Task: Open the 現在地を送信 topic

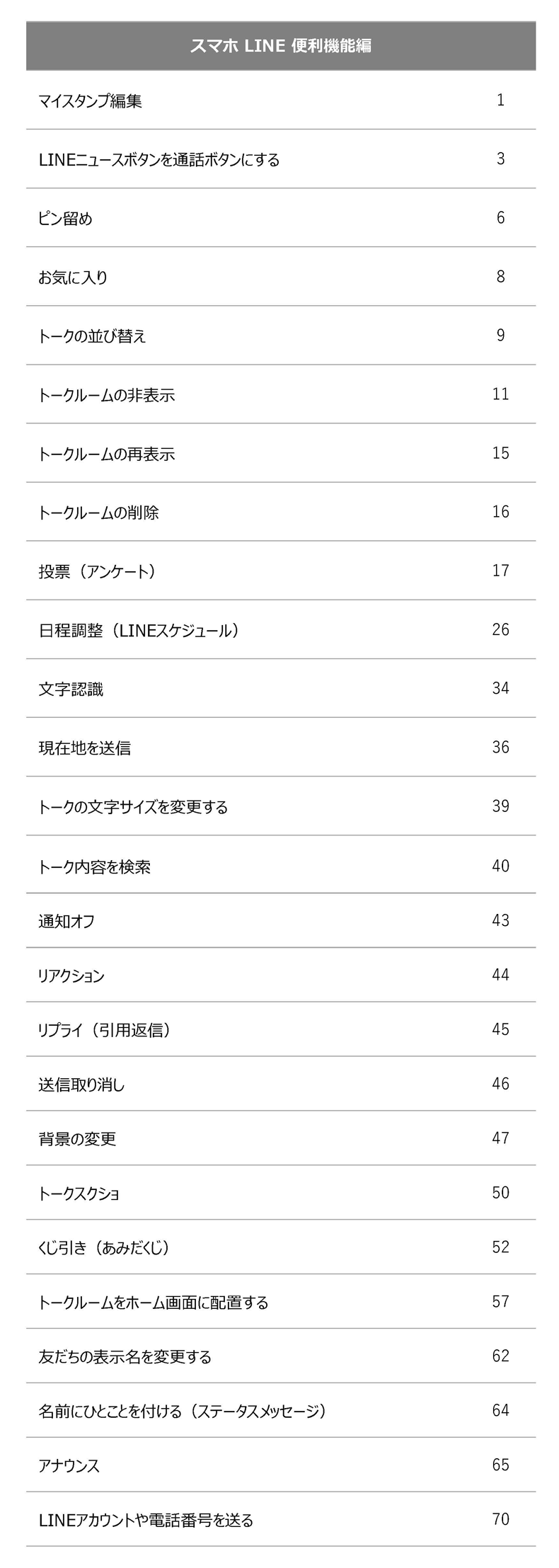Action: (85, 748)
